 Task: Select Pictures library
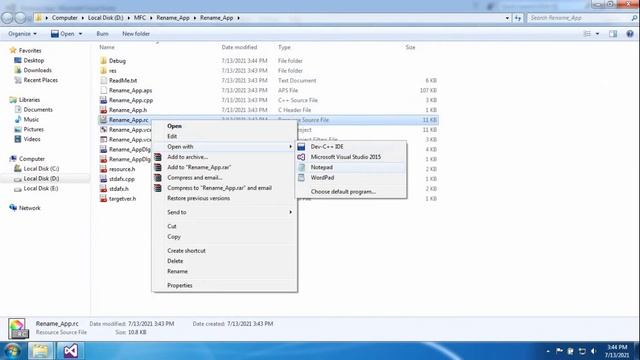point(33,129)
